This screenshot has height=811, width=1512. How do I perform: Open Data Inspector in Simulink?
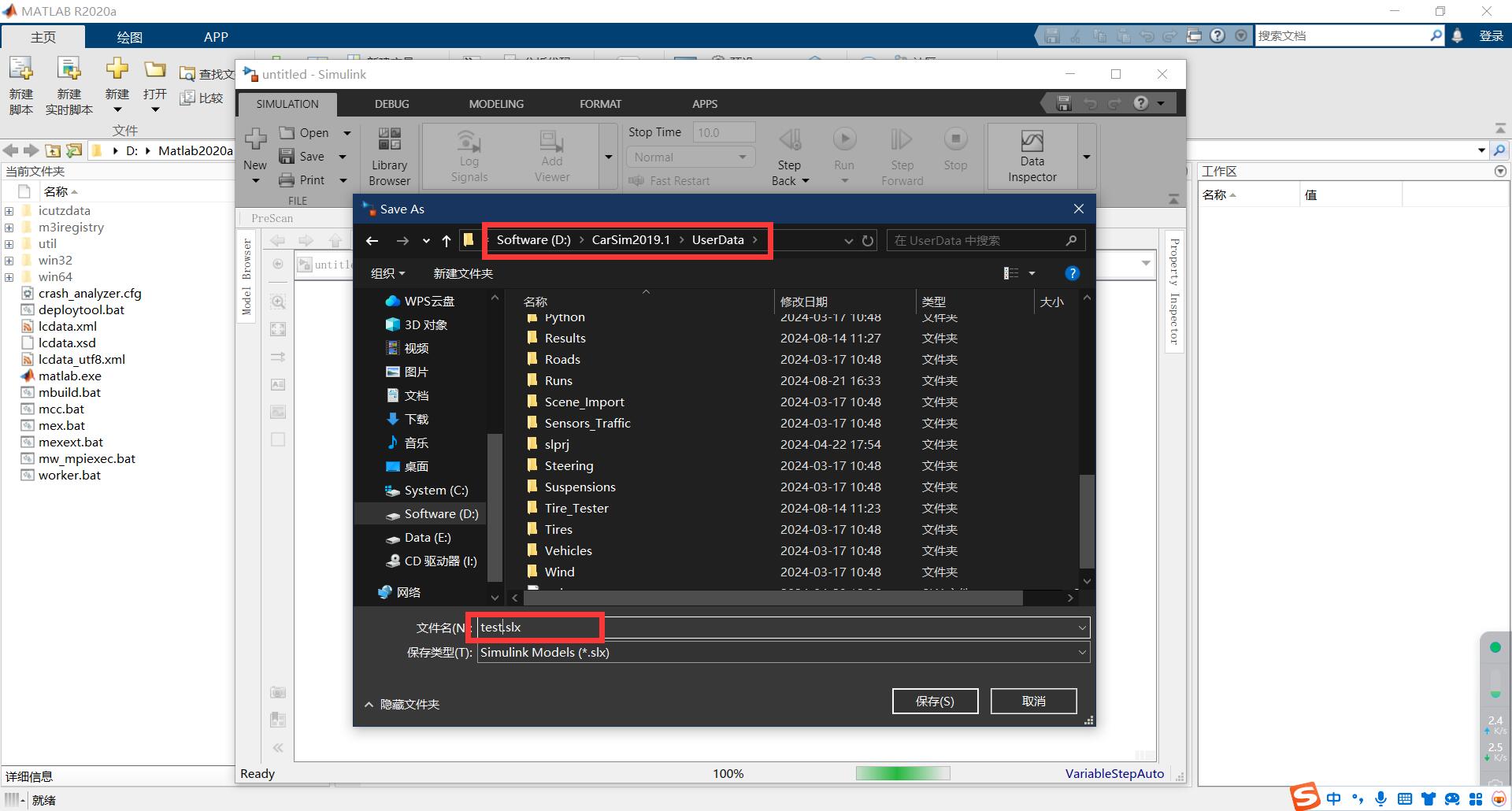[1032, 157]
